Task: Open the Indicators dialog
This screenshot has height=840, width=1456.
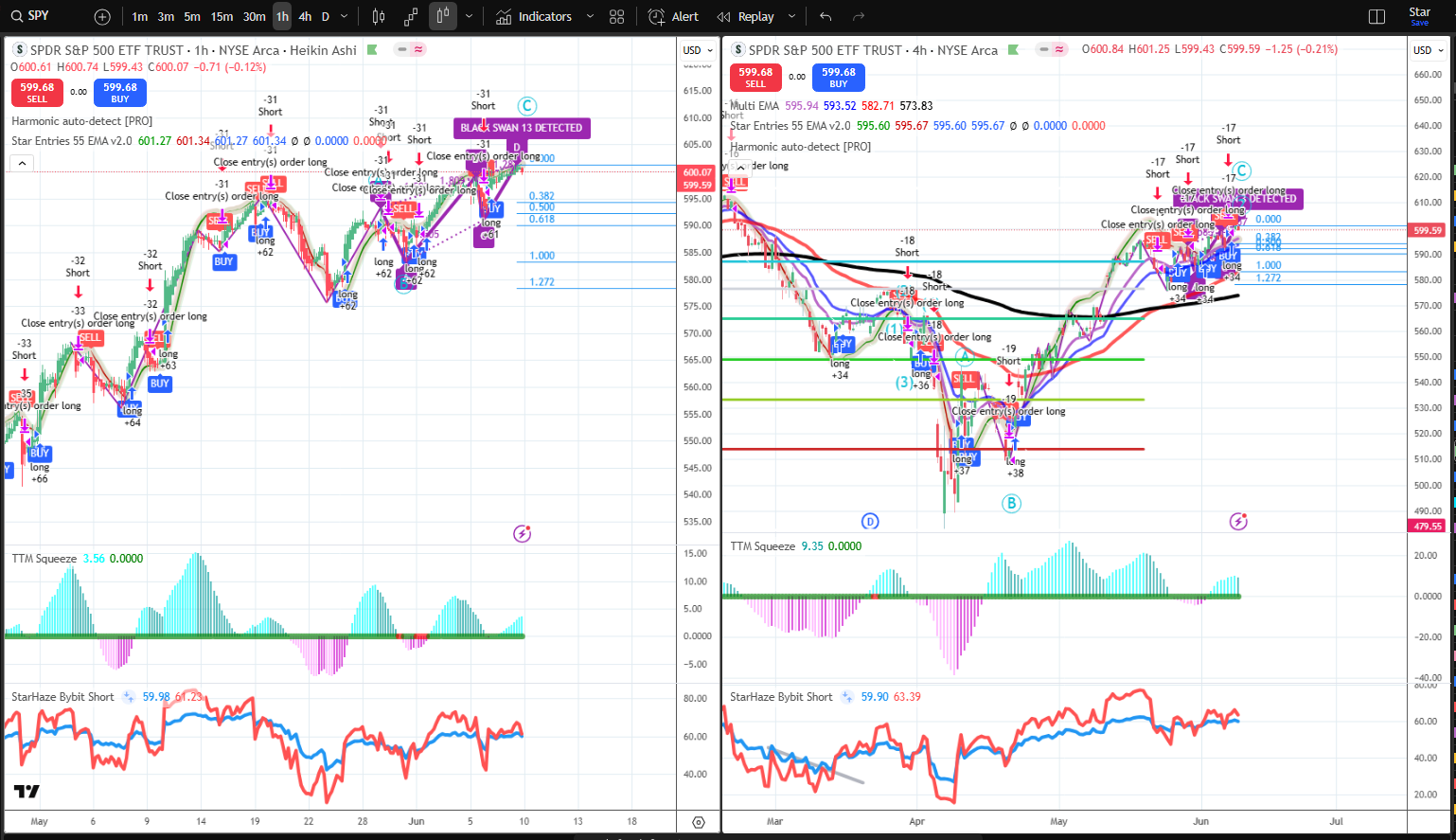Action: (x=534, y=17)
